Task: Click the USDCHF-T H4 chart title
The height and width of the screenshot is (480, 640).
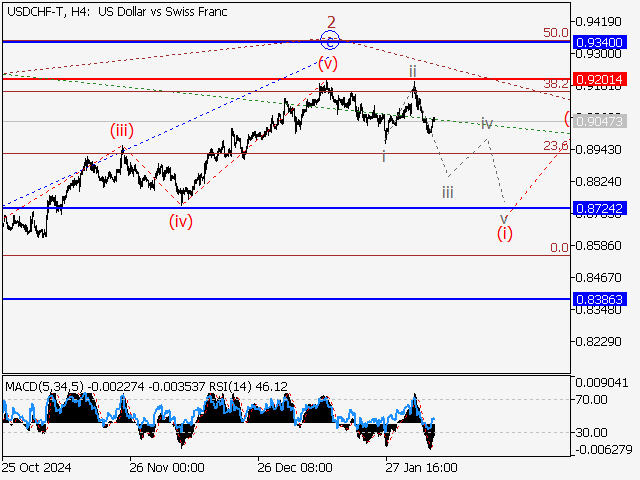Action: click(116, 11)
